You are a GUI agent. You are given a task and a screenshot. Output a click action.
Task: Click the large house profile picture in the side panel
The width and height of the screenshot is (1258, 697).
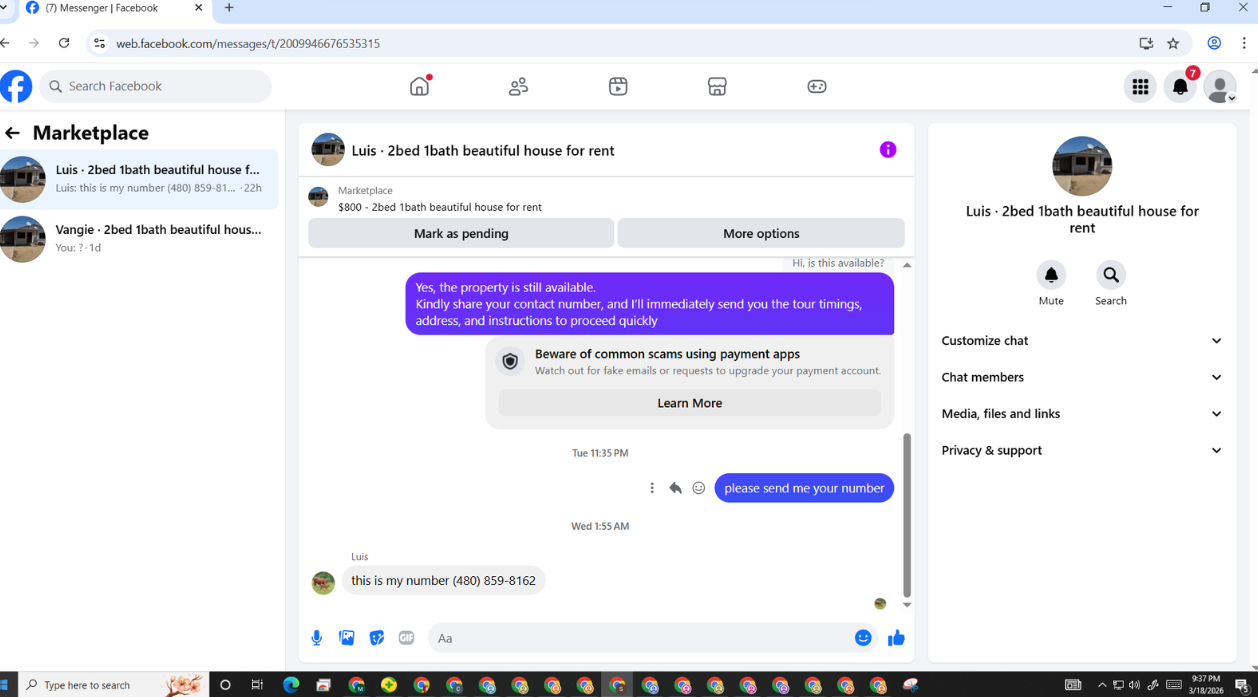1082,166
